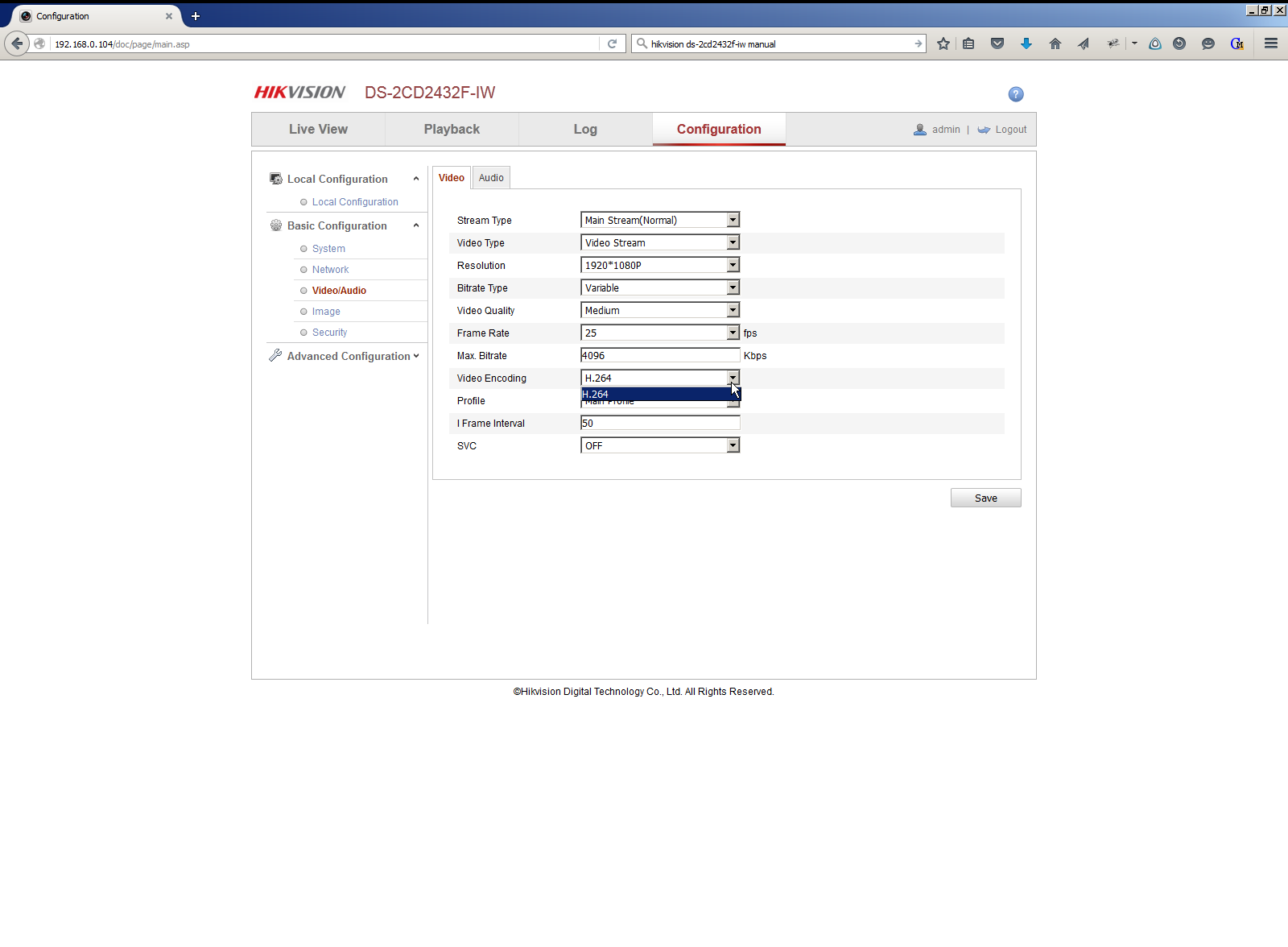Image resolution: width=1288 pixels, height=947 pixels.
Task: Open the Network settings page
Action: click(x=331, y=270)
